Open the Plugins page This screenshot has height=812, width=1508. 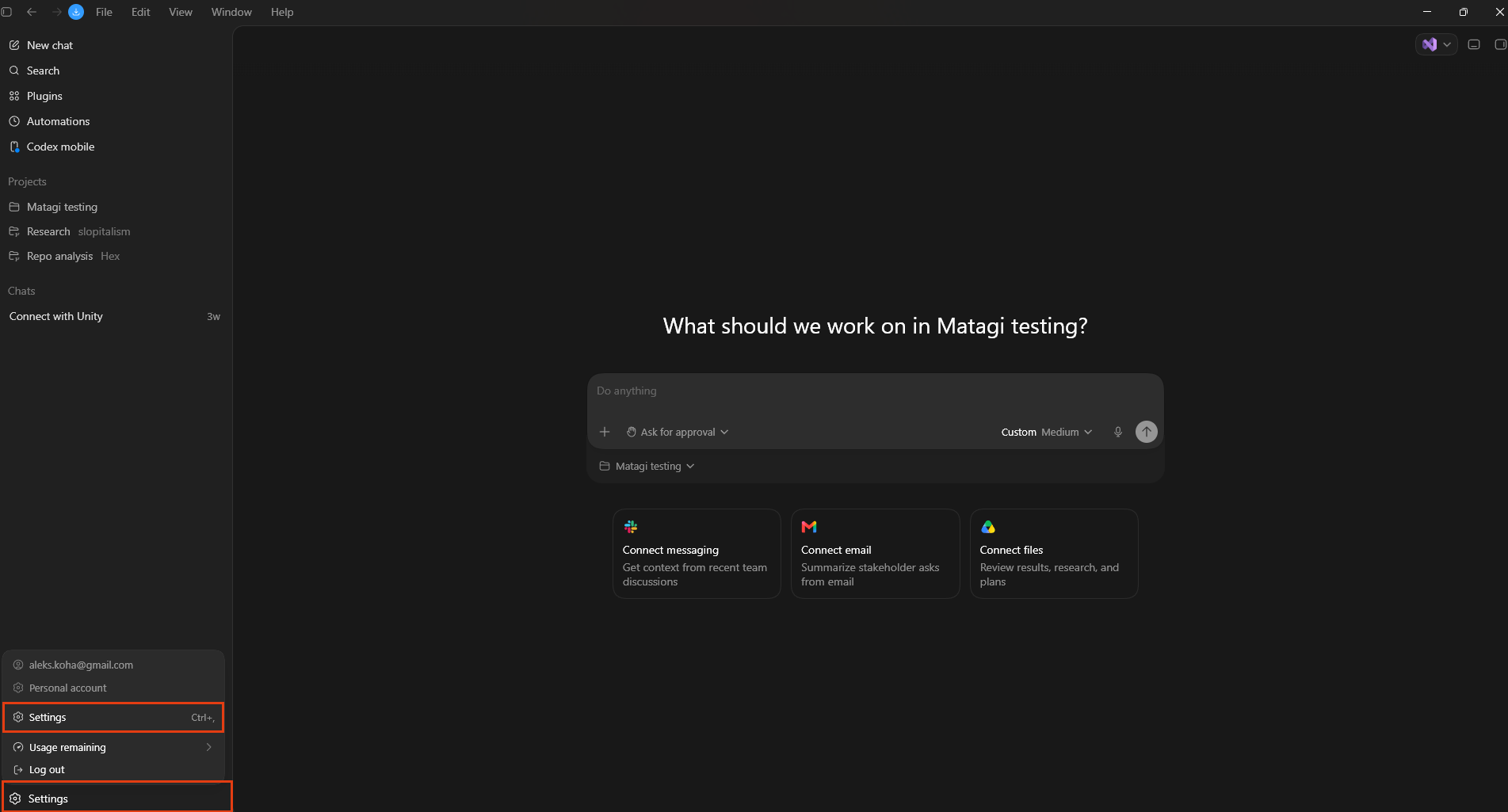116,96
